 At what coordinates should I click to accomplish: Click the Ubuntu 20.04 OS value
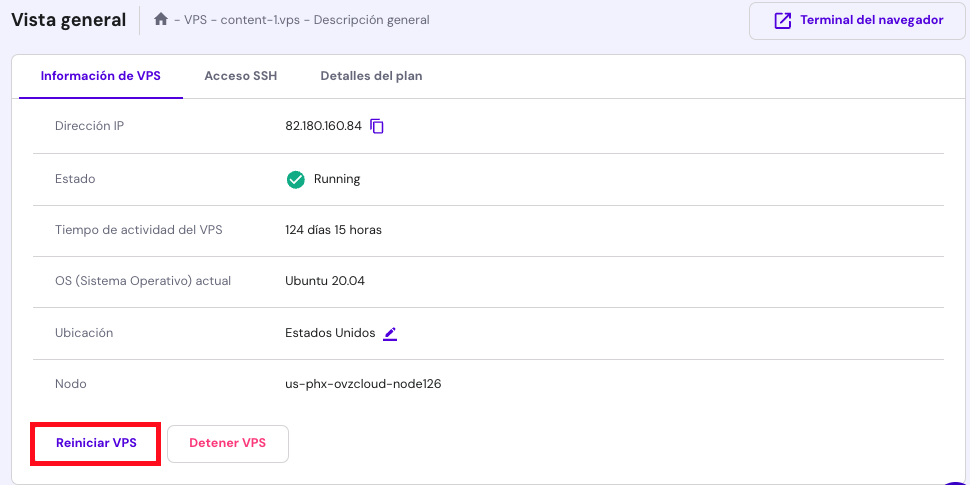click(x=325, y=281)
